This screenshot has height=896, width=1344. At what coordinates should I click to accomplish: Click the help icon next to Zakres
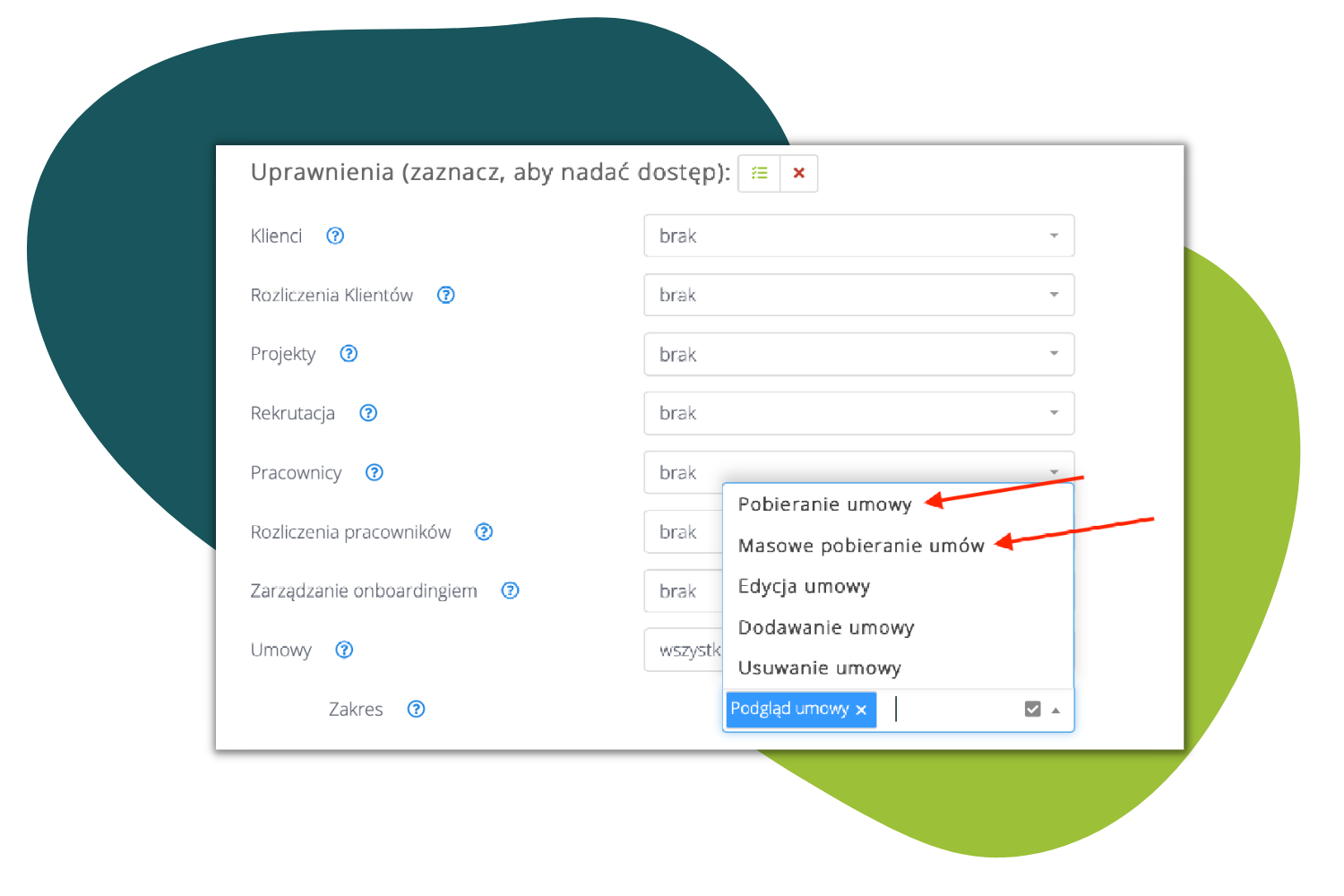pos(416,709)
